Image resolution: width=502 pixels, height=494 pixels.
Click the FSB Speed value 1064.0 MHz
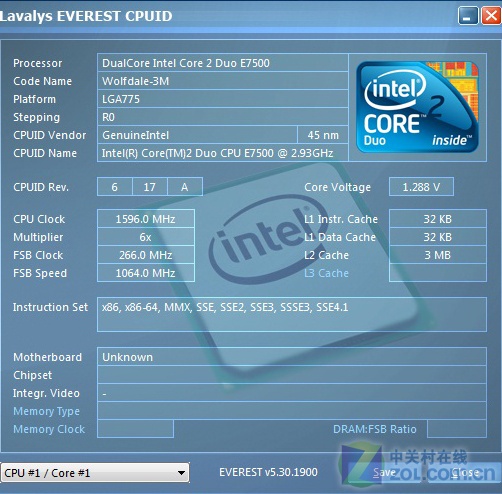[146, 273]
